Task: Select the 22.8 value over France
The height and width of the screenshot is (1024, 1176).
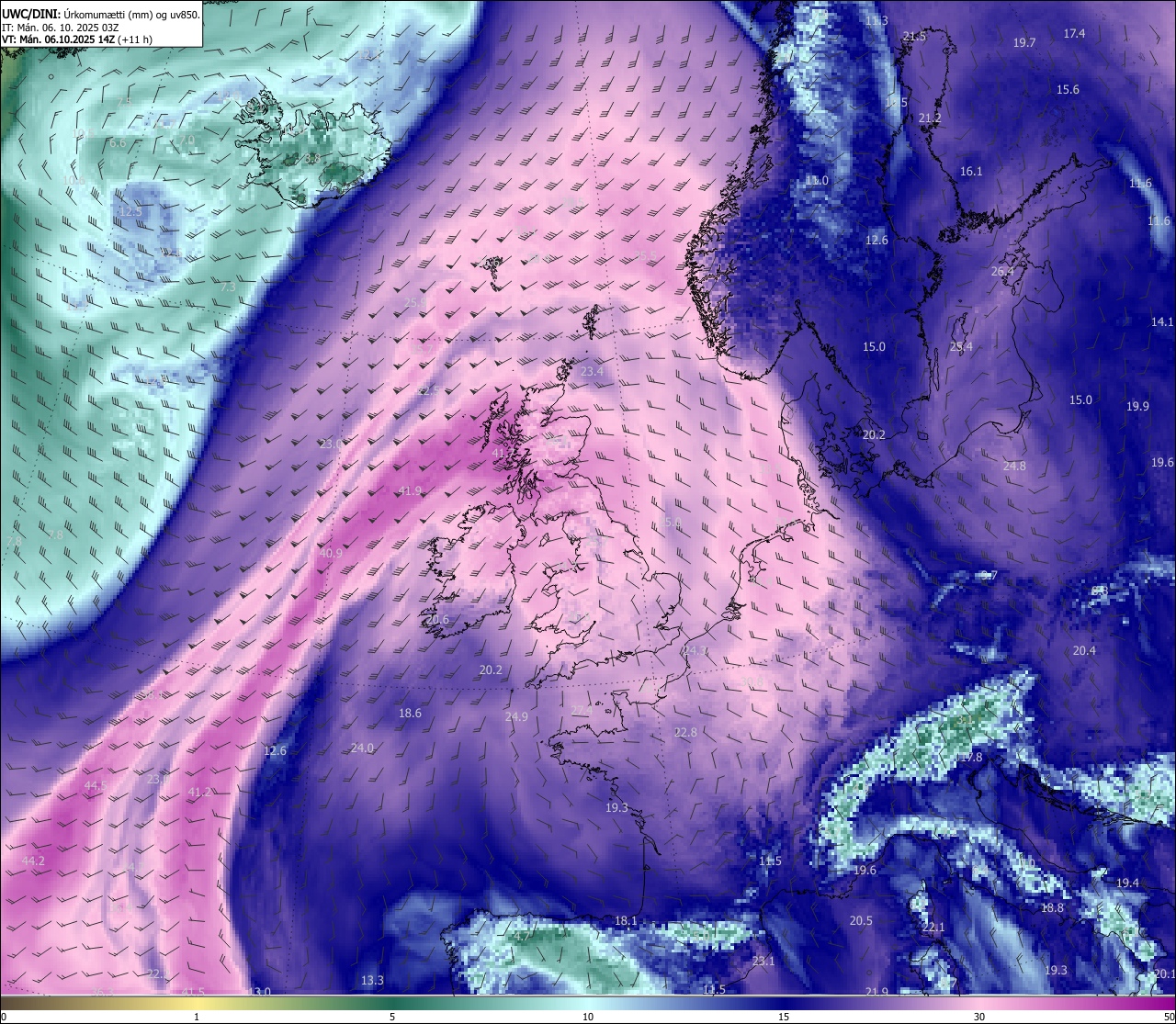Action: pos(685,733)
